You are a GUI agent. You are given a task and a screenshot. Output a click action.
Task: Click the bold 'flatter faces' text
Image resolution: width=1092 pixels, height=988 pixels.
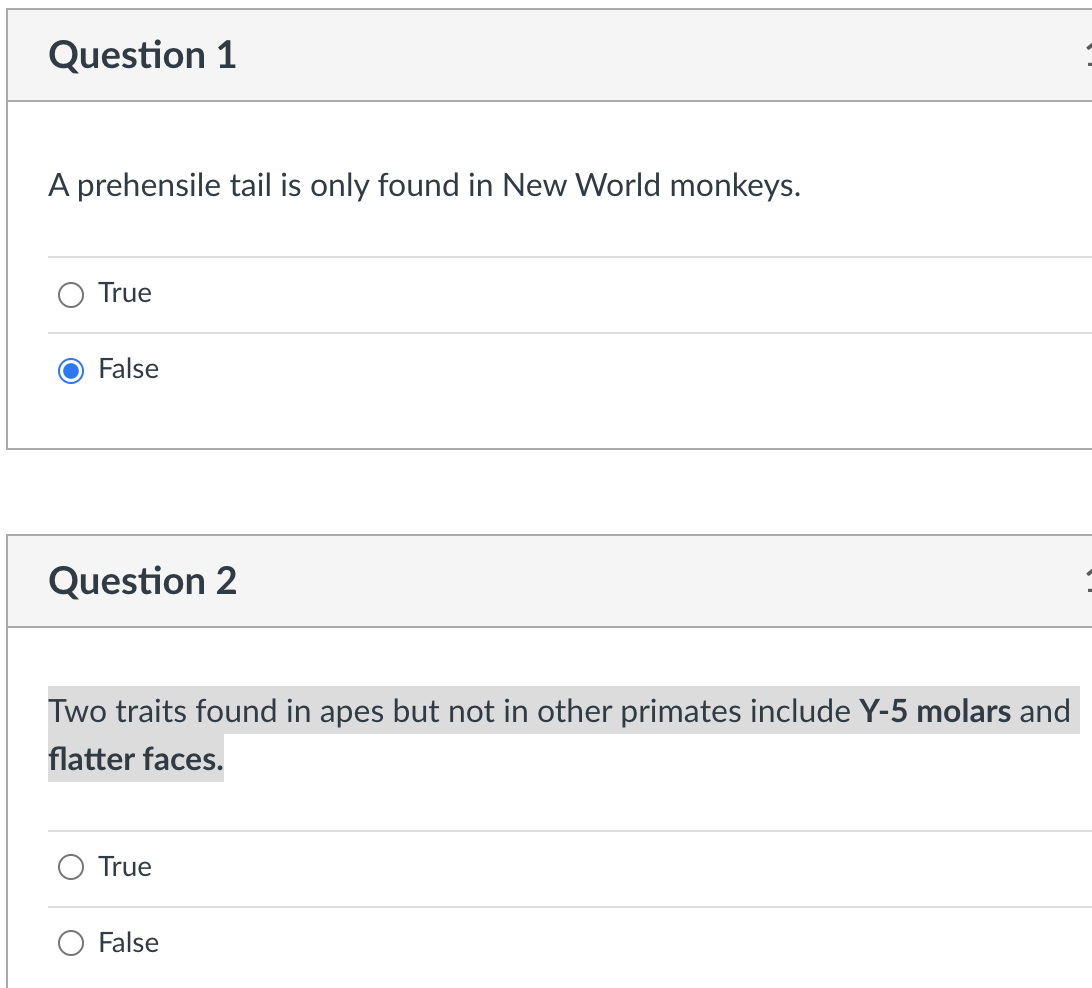coord(135,759)
